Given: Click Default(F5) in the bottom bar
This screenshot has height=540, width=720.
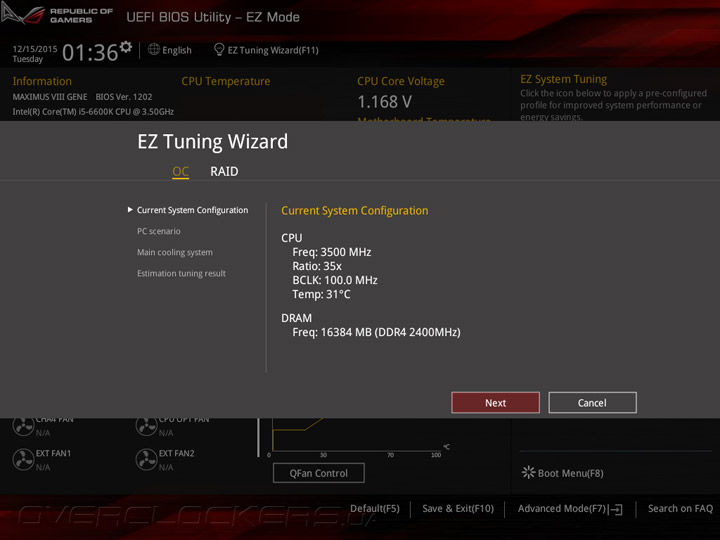Looking at the screenshot, I should click(375, 508).
